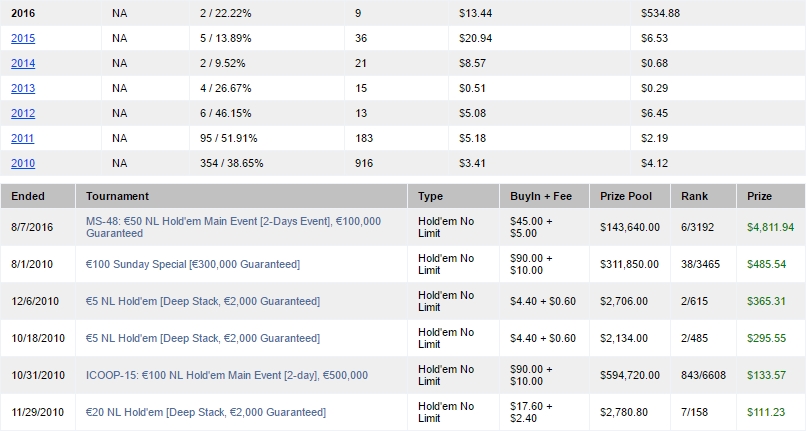Open the 2010 year link
Screen dimensions: 806x431
coord(23,164)
